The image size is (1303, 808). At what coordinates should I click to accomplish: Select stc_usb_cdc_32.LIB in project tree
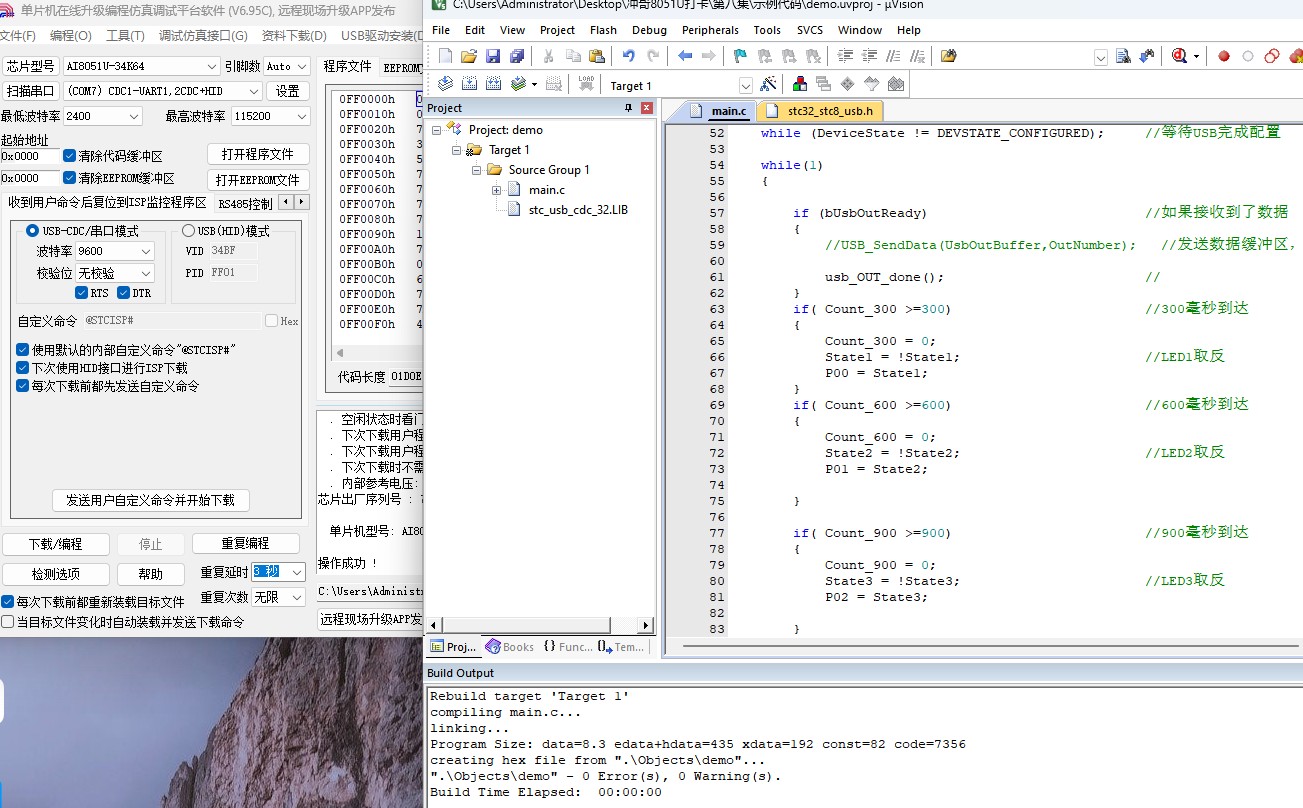(x=578, y=210)
